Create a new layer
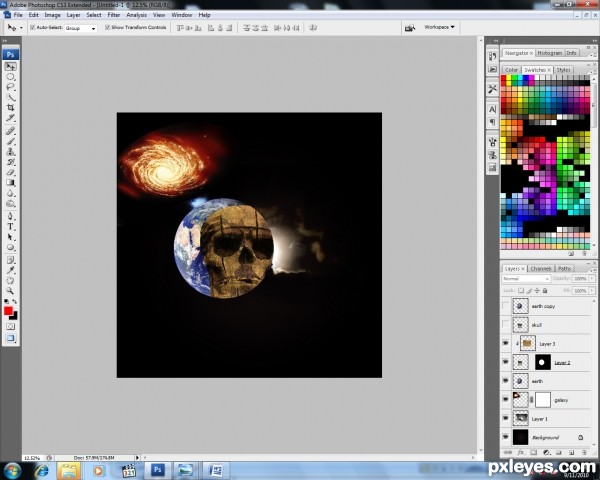Screen dimensions: 600x480 tap(571, 452)
